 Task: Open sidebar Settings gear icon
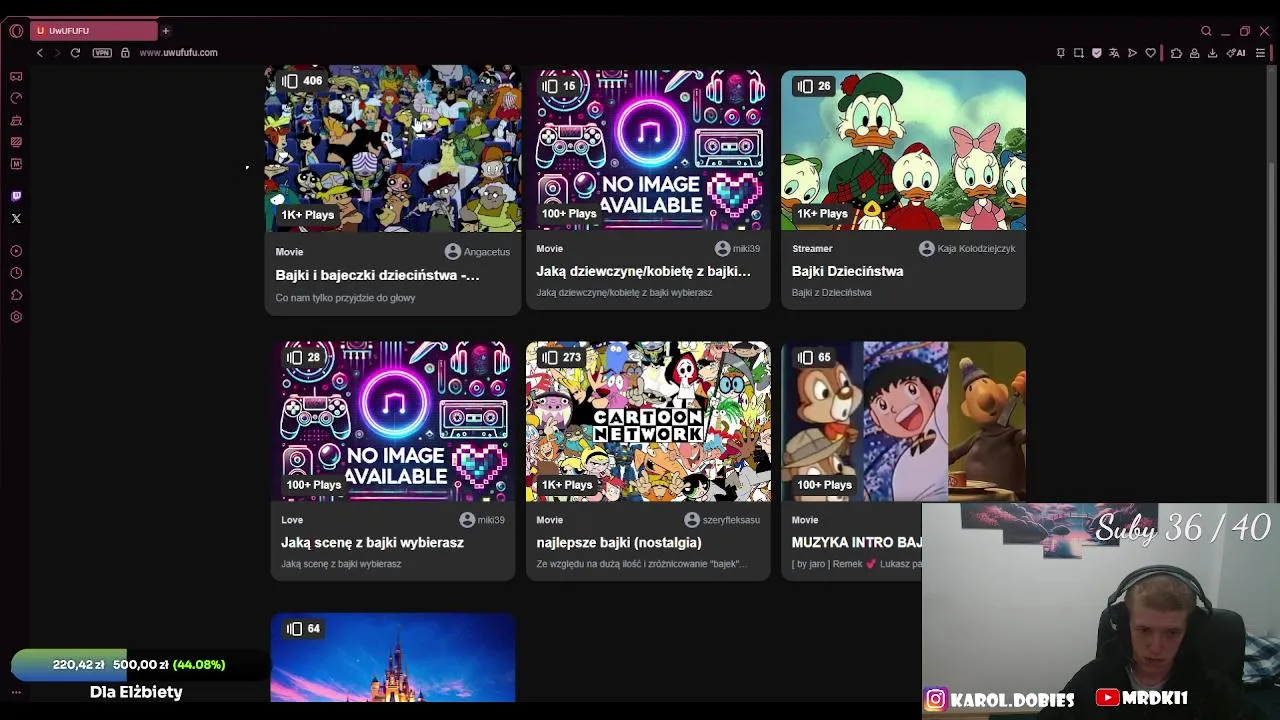16,317
